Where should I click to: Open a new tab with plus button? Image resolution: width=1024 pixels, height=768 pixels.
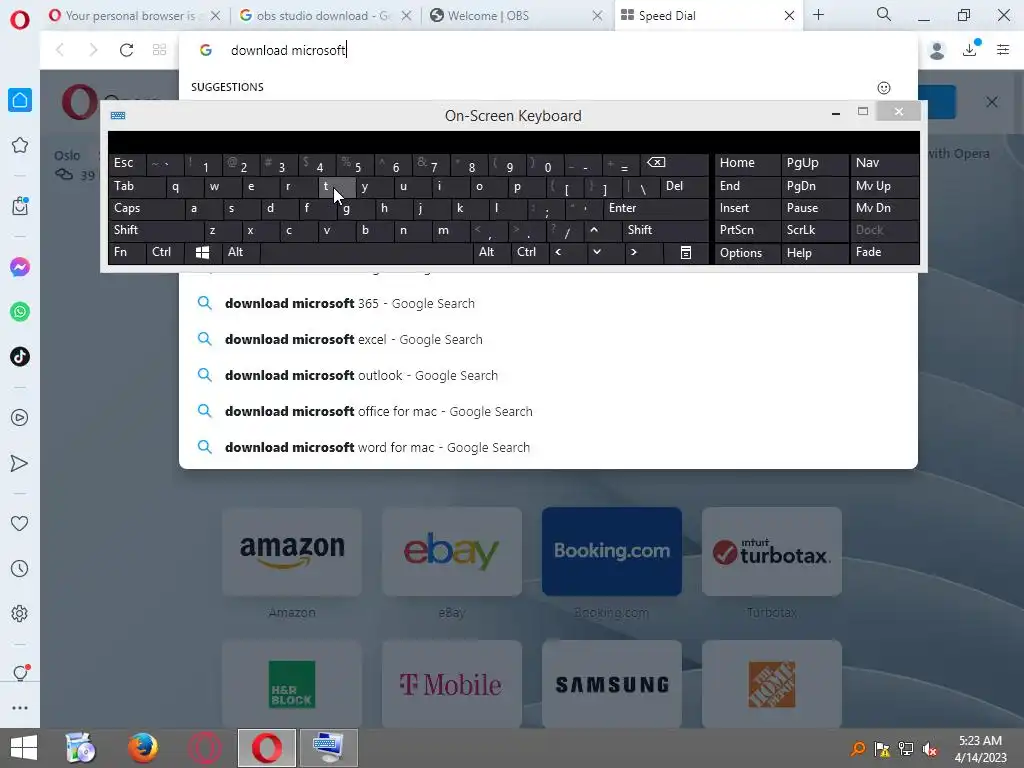point(818,14)
